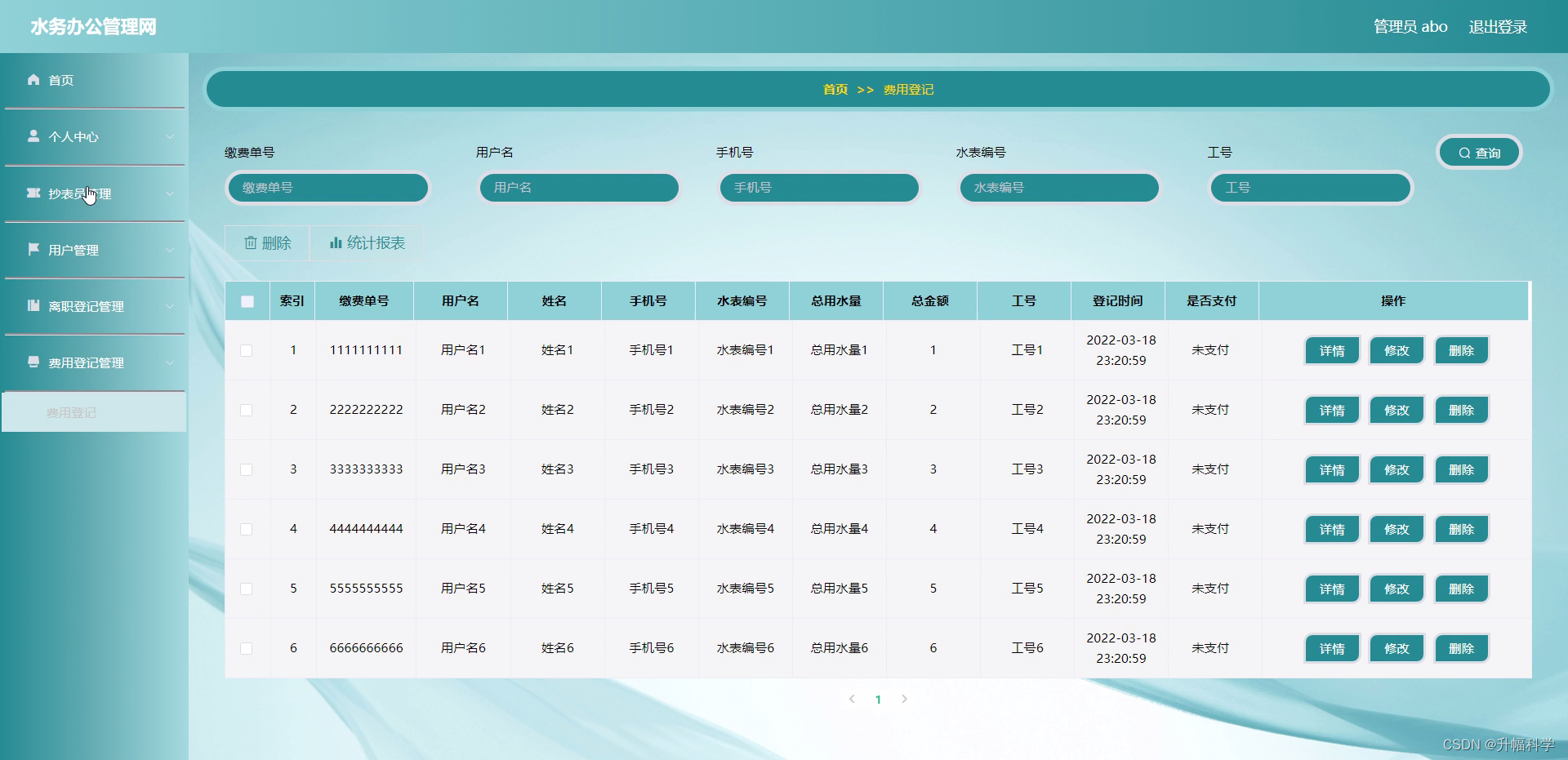Click the bar chart icon on 统计报表
Image resolution: width=1568 pixels, height=760 pixels.
pos(336,242)
